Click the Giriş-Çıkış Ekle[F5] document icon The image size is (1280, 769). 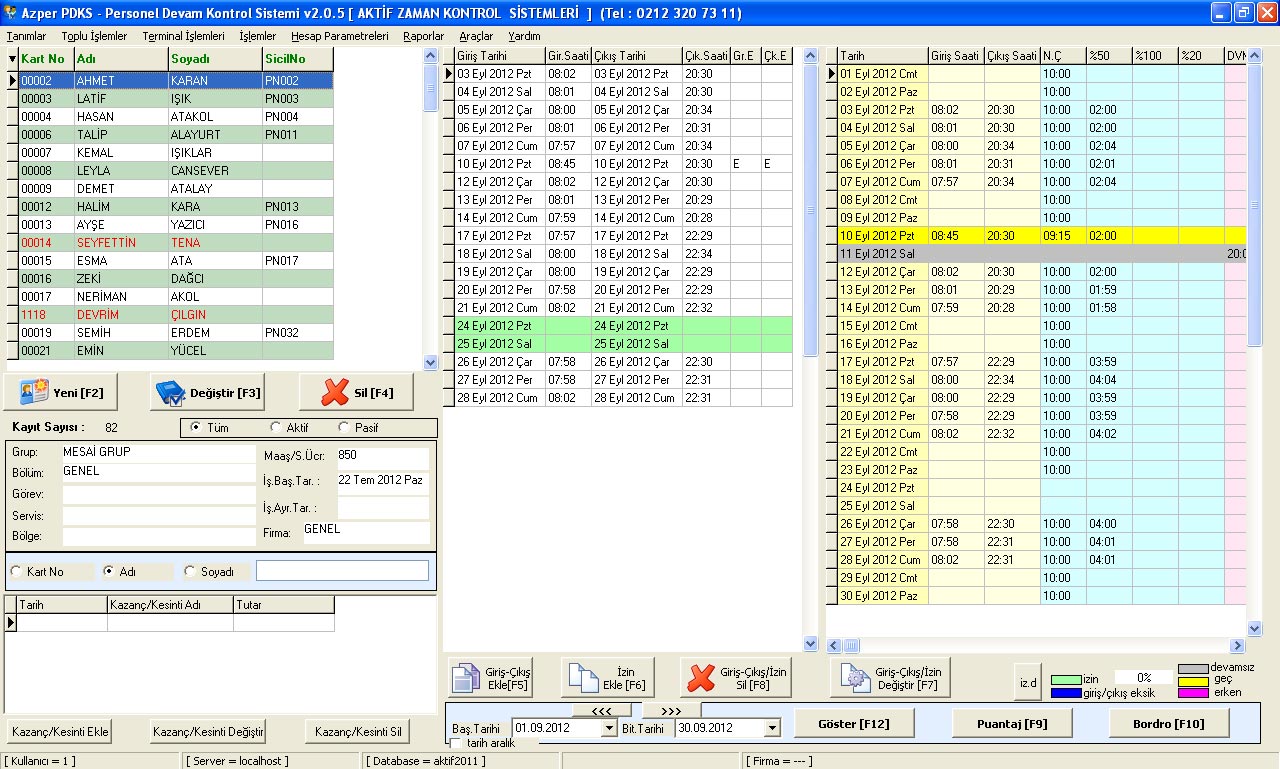click(x=466, y=676)
